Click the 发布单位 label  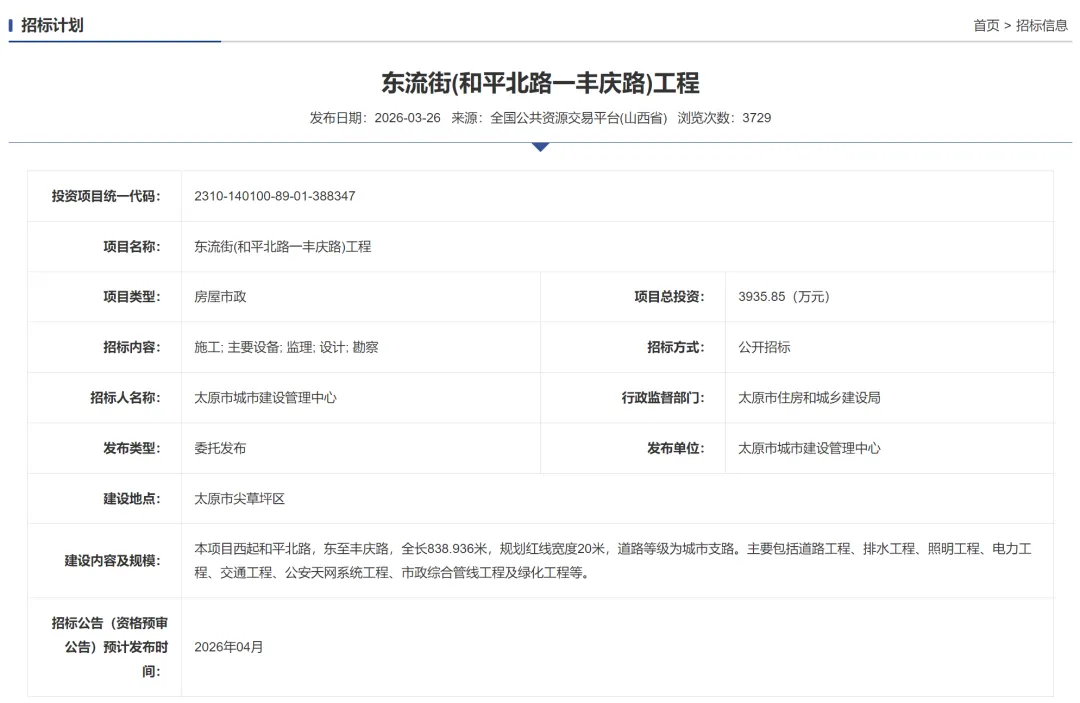click(676, 448)
